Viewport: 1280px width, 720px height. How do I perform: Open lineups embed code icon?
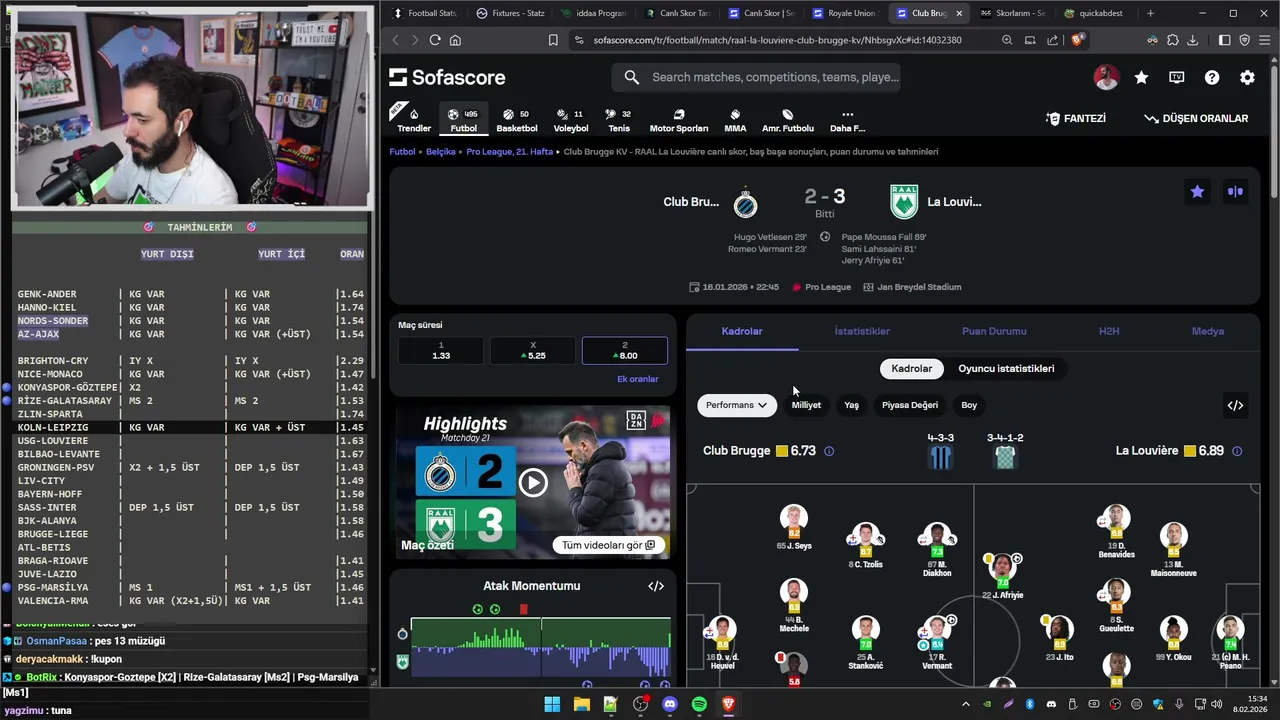[1235, 405]
